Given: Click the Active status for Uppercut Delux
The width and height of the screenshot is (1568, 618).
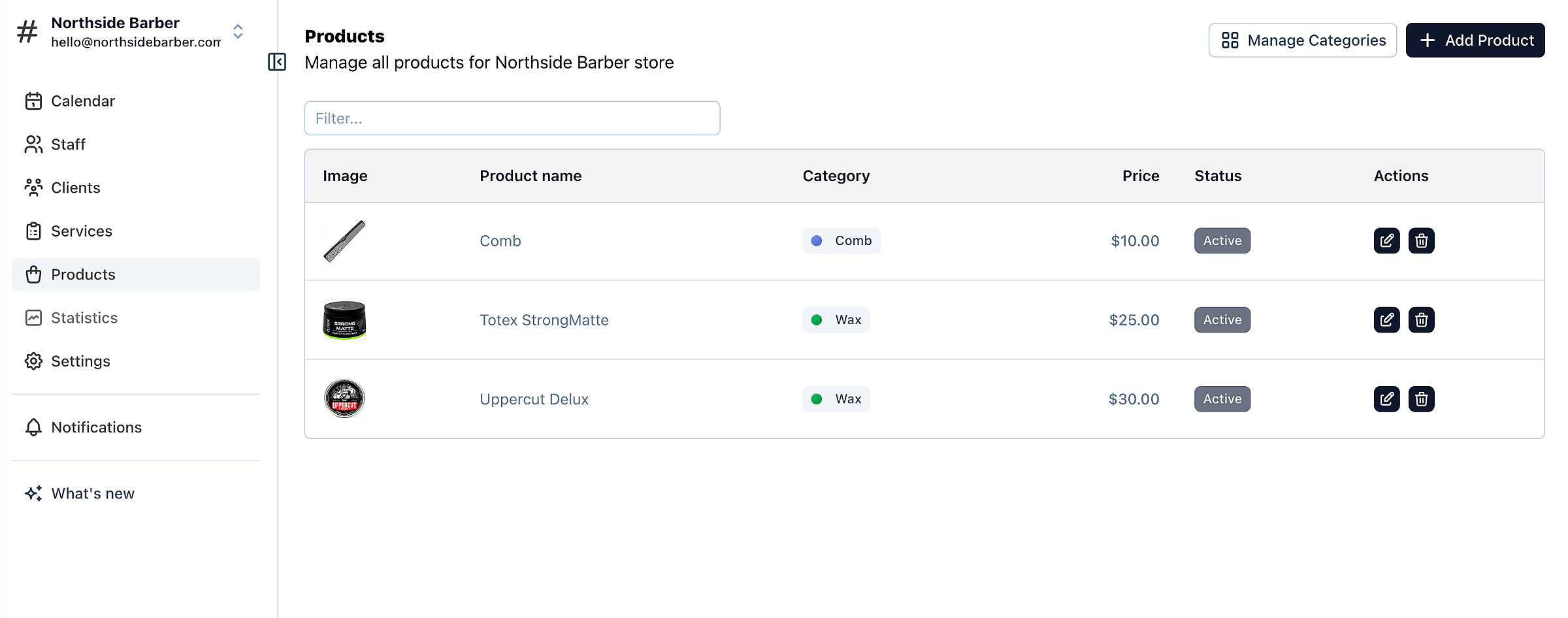Looking at the screenshot, I should click(x=1222, y=399).
